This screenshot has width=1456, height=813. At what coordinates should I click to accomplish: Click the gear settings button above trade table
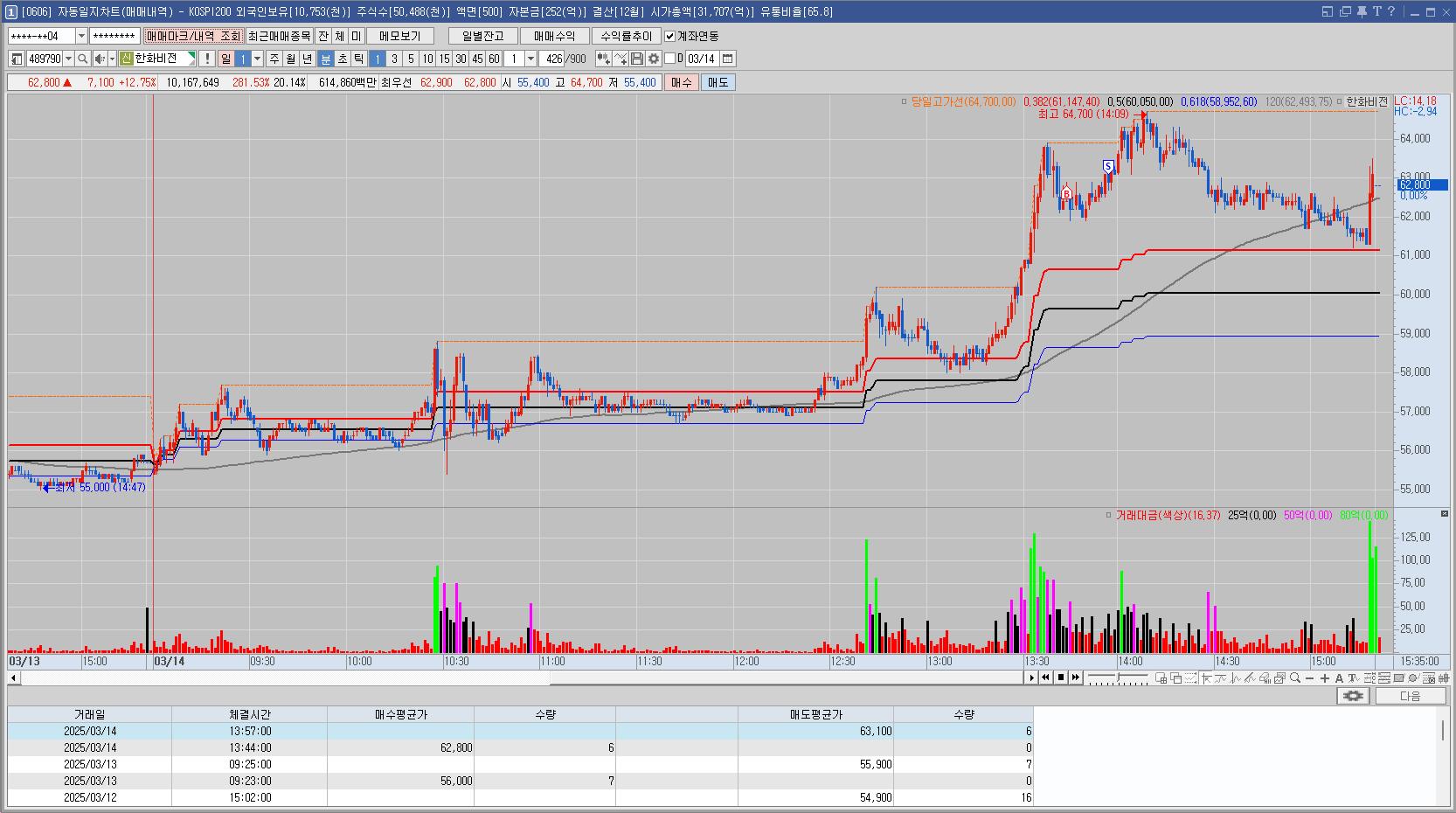[1353, 696]
